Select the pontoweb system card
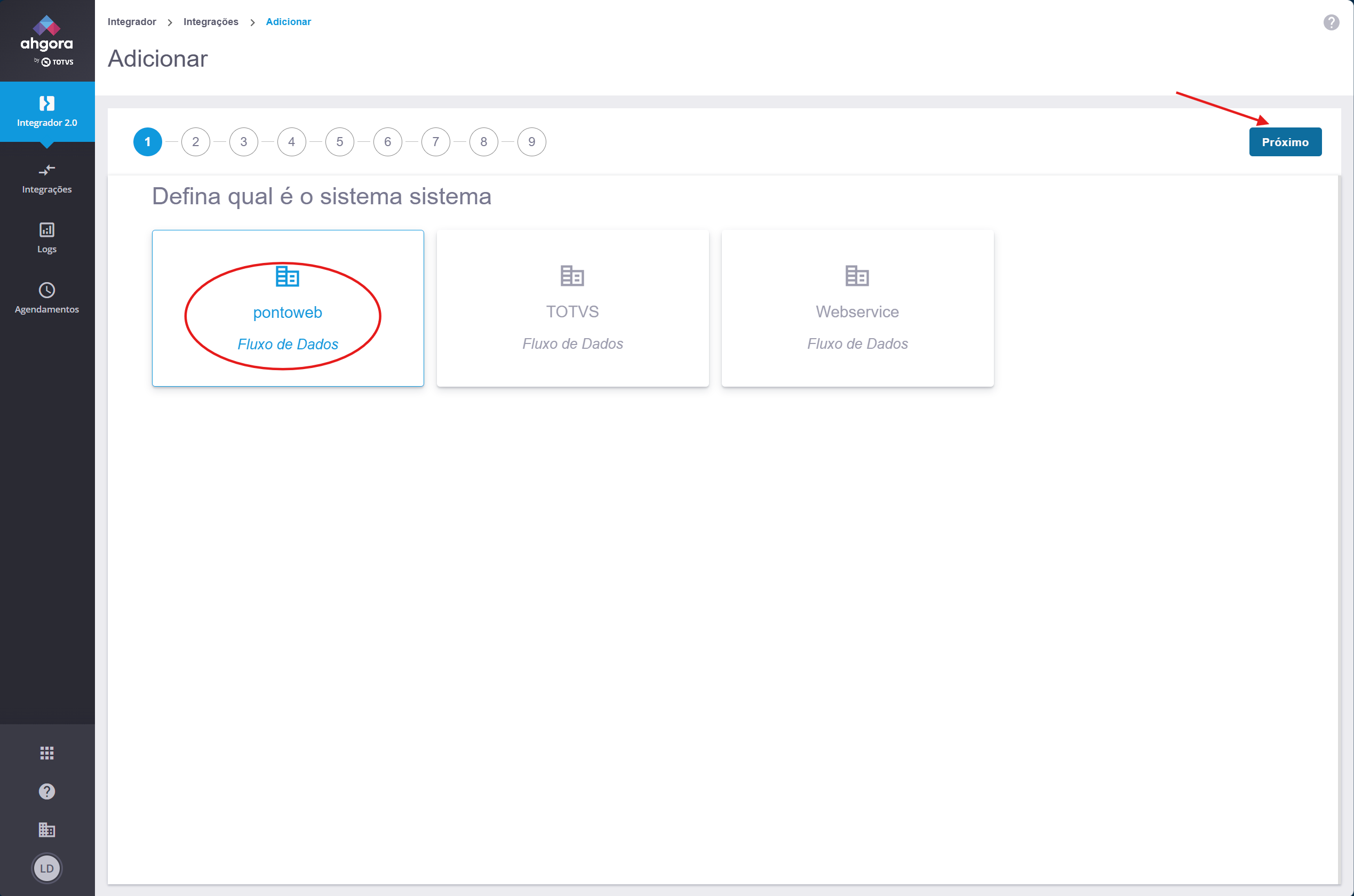 288,309
